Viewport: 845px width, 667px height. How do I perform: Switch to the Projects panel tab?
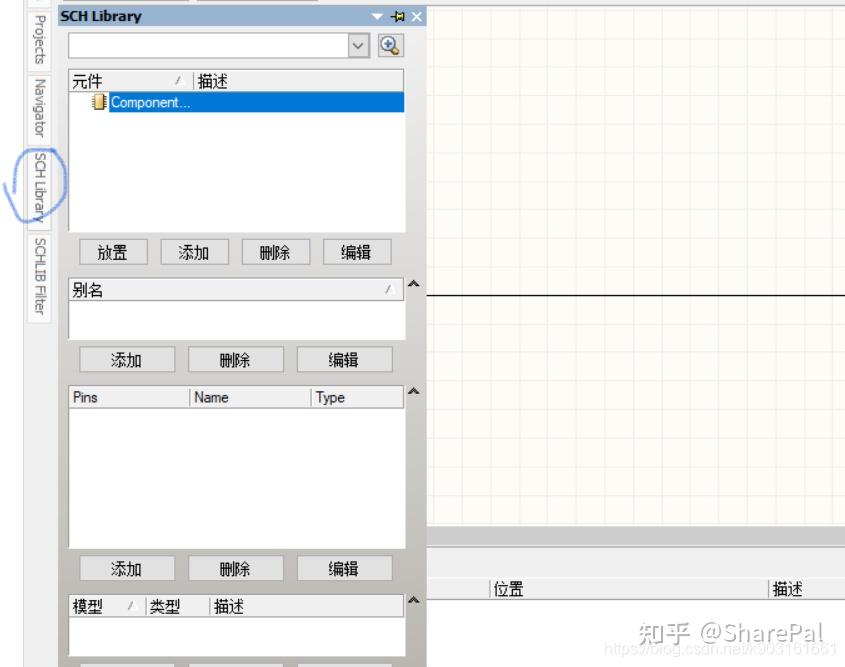37,43
